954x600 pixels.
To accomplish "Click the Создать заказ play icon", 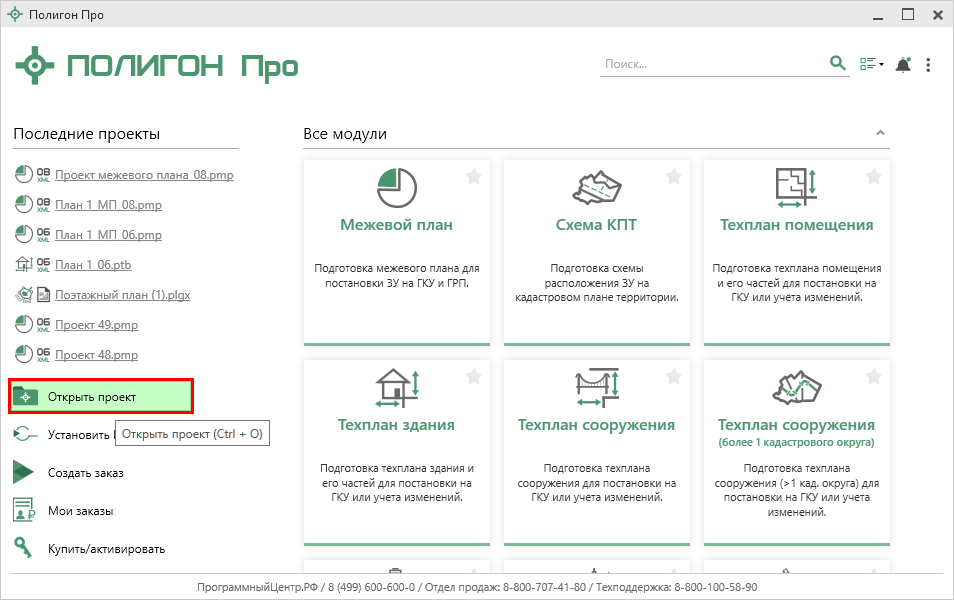I will [x=23, y=472].
